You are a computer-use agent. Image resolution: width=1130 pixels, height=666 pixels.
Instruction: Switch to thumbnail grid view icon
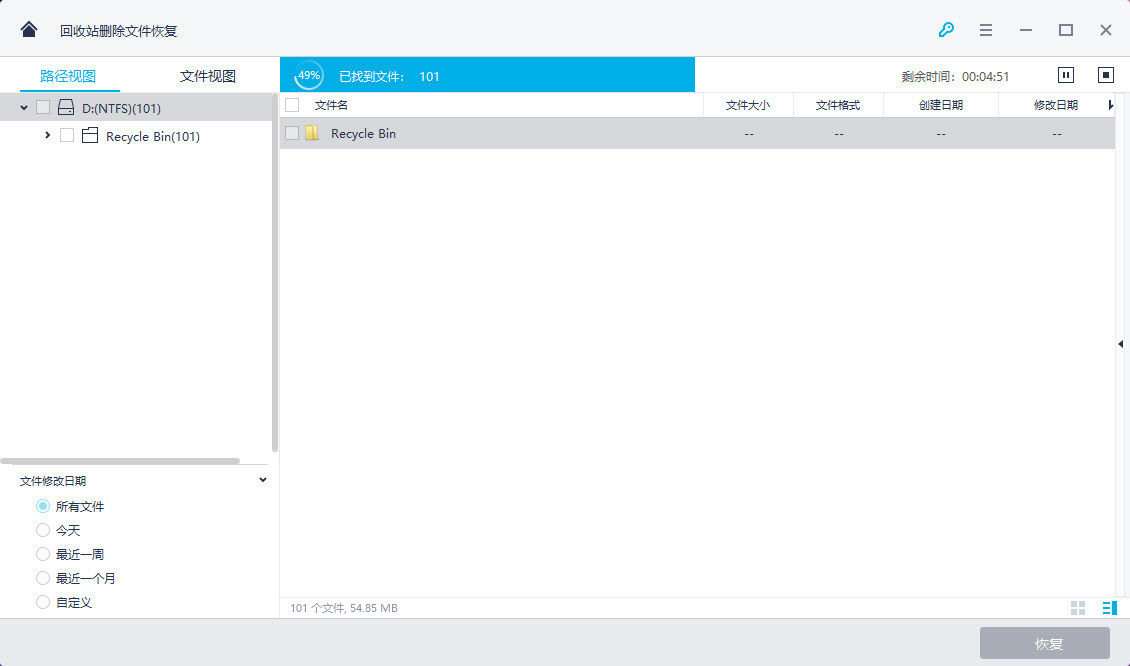click(1078, 608)
